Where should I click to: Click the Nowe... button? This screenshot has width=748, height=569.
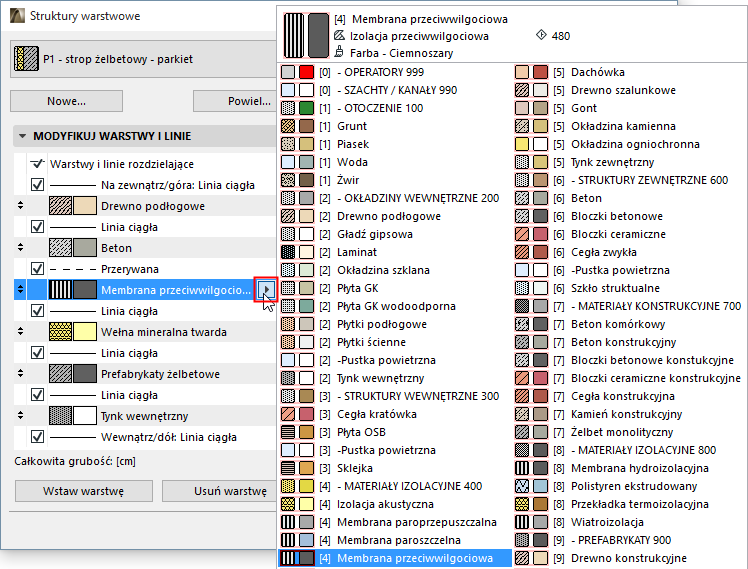tap(66, 101)
